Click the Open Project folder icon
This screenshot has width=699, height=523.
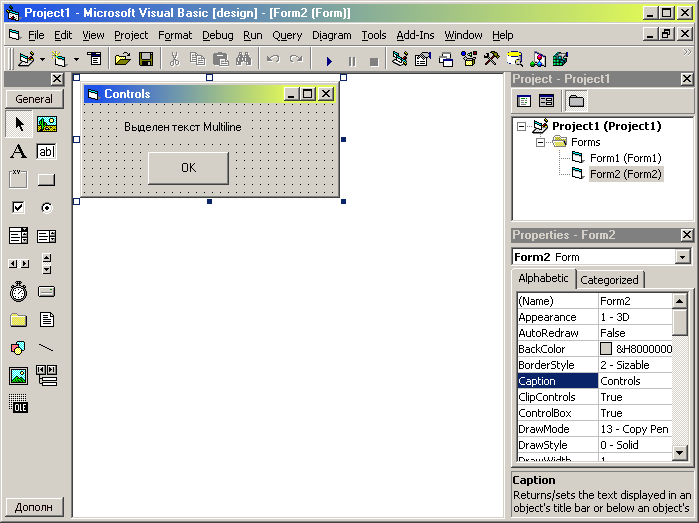coord(123,59)
